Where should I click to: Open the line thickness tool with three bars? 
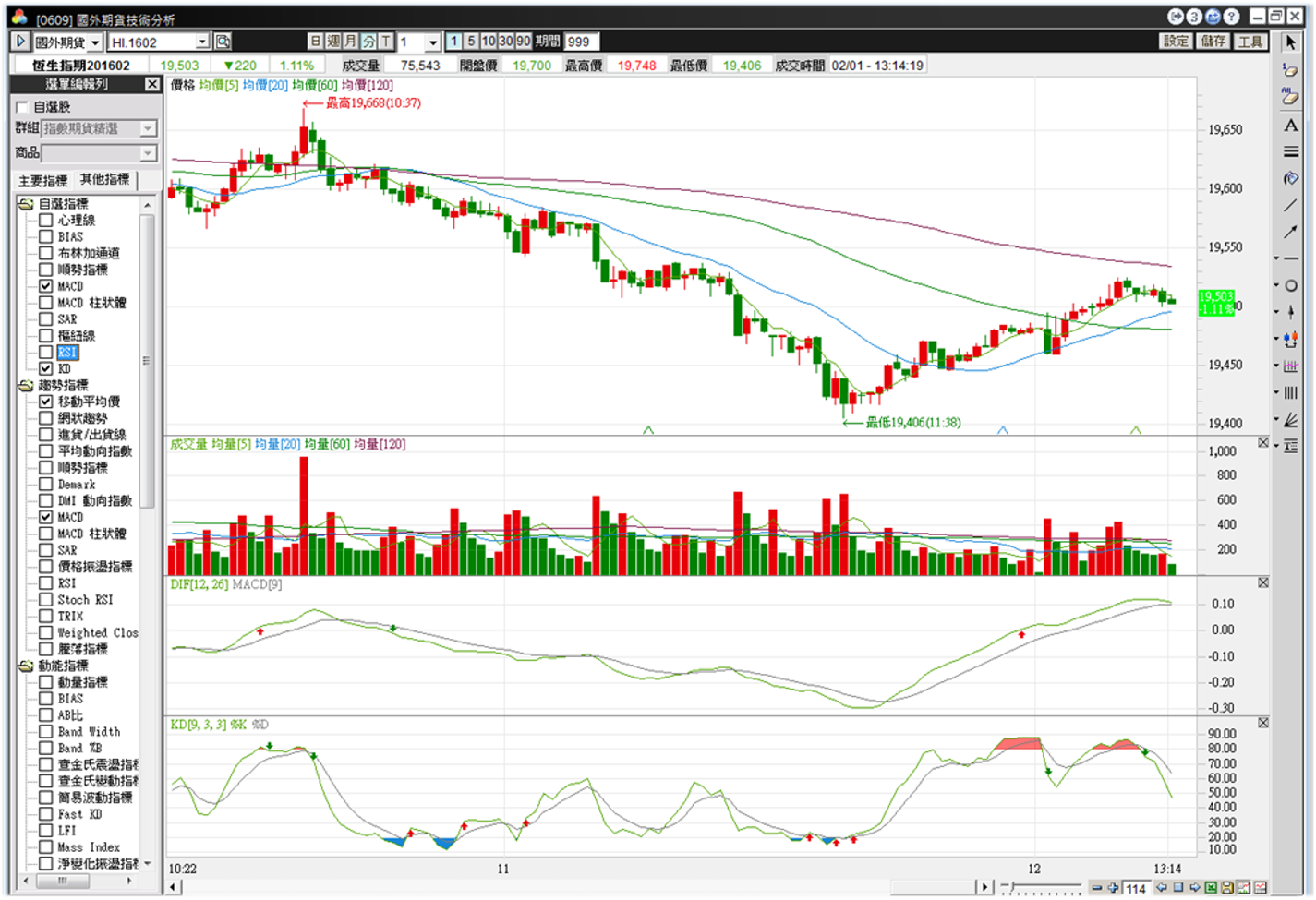[x=1290, y=151]
